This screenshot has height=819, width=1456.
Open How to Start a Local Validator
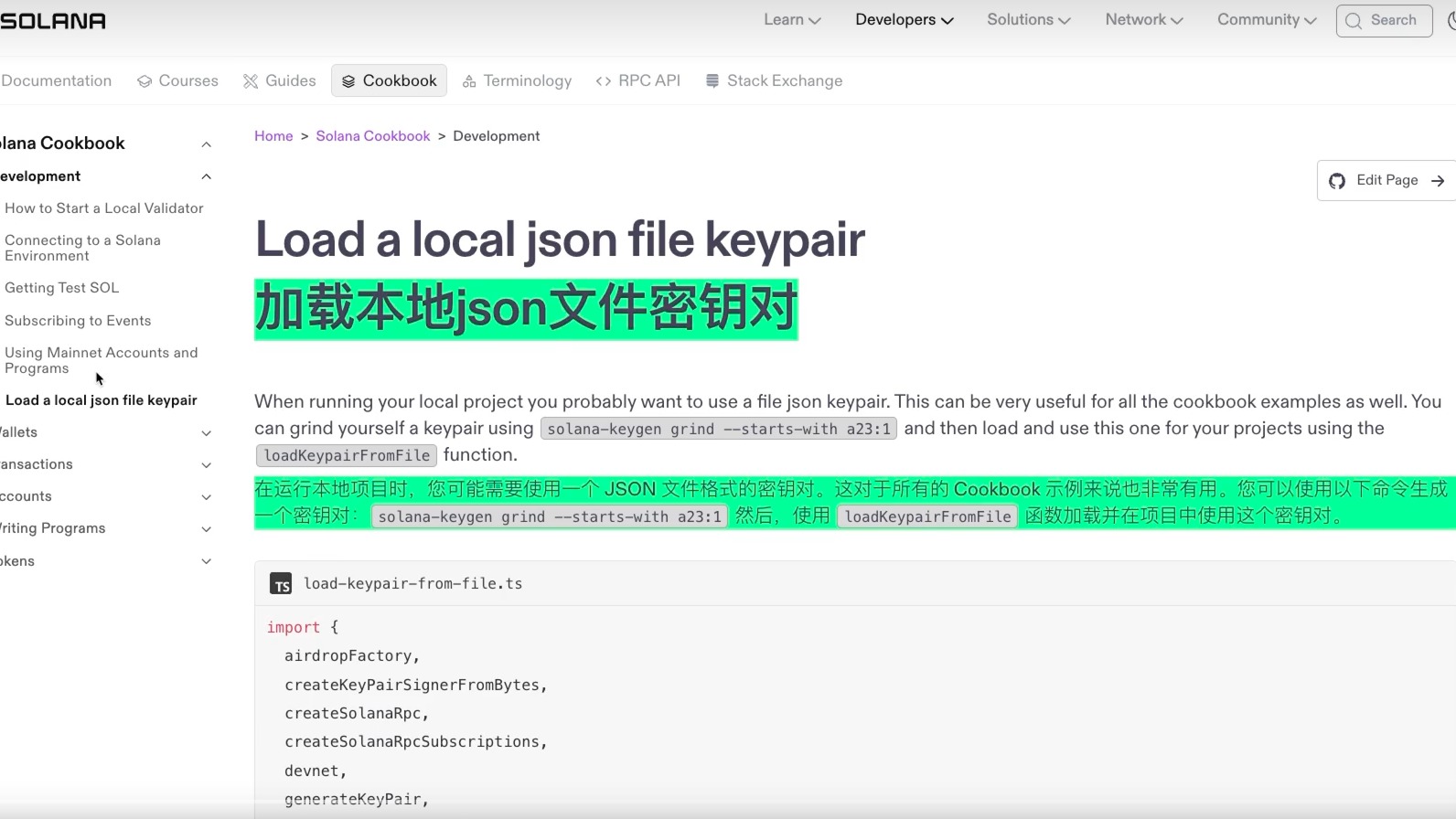click(104, 208)
